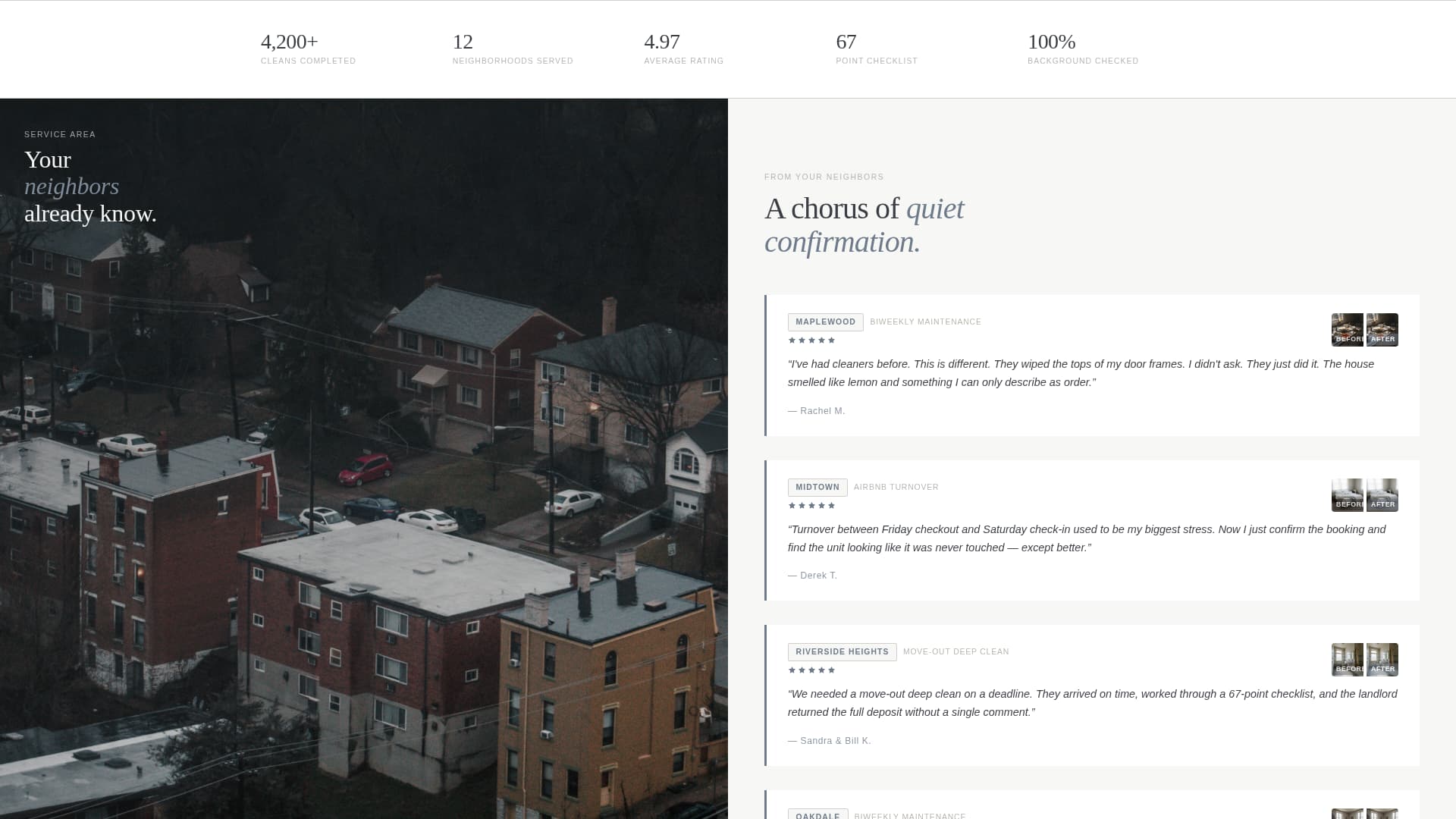Open the Maplewood review's After thumbnail
Image resolution: width=1456 pixels, height=819 pixels.
point(1382,330)
